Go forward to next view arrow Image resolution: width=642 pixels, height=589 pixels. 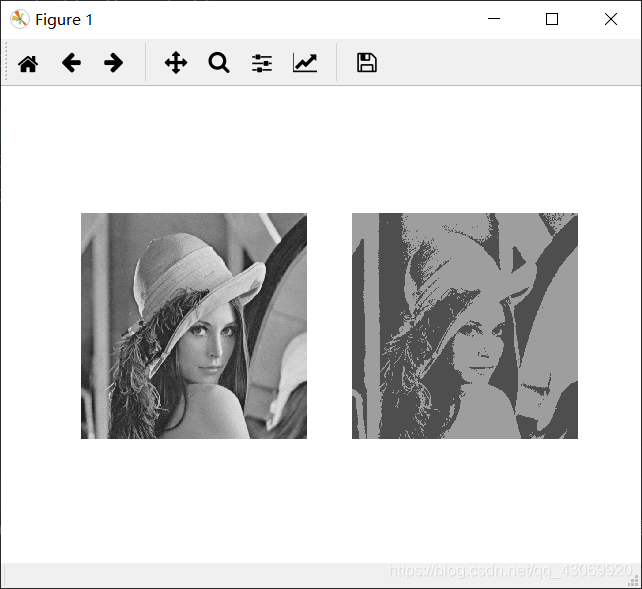113,63
